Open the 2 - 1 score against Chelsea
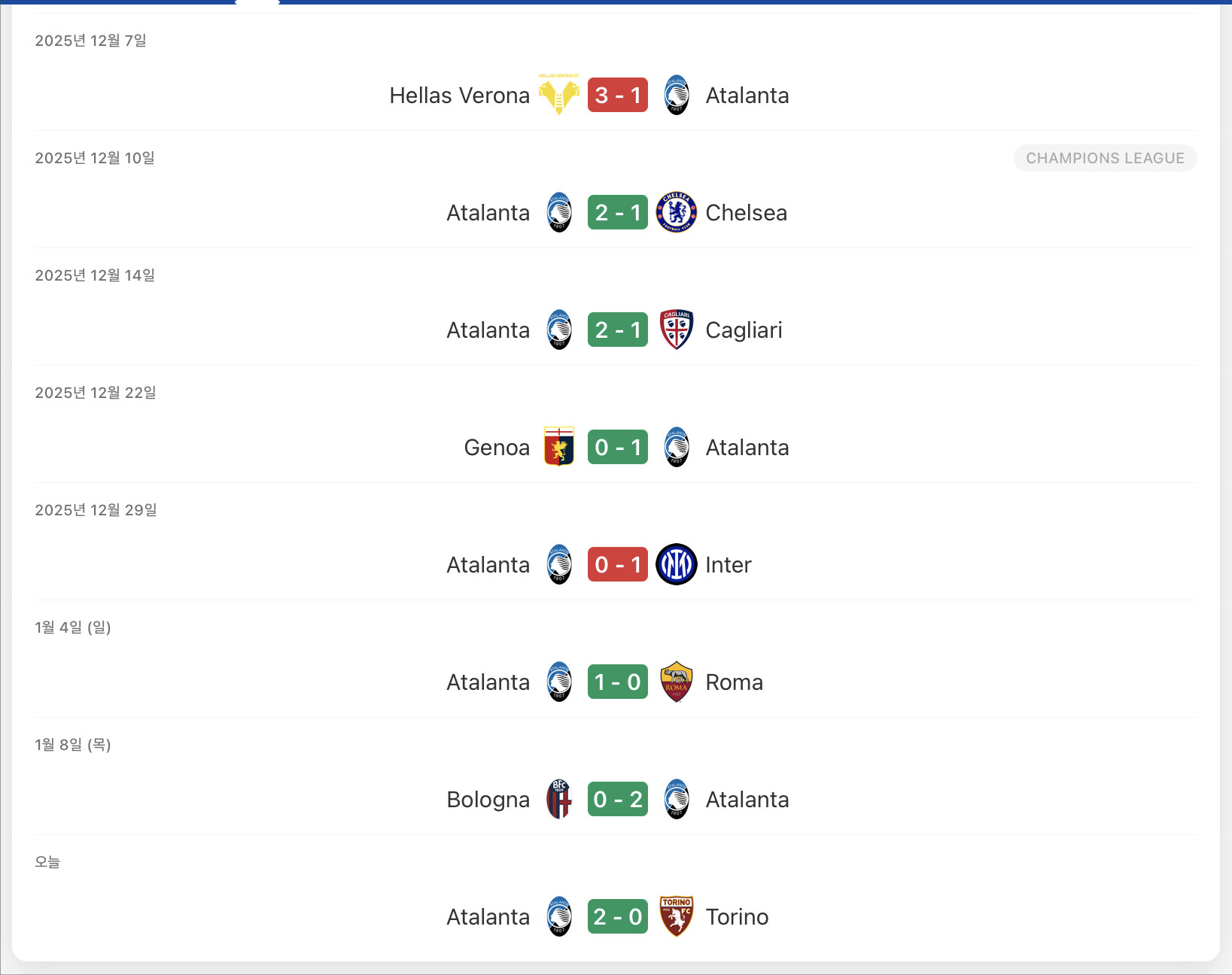This screenshot has width=1232, height=975. [617, 212]
